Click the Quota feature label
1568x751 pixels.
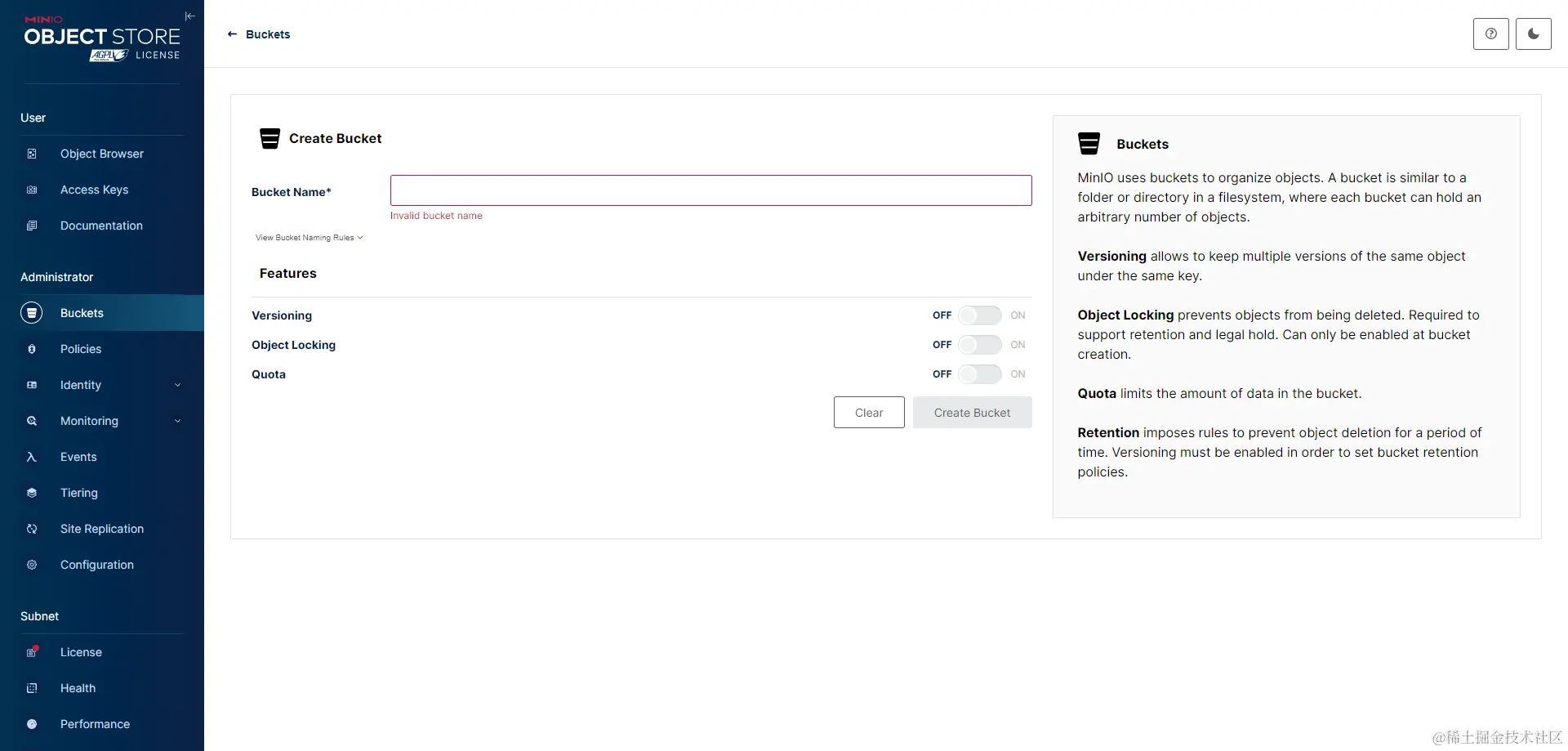[x=269, y=374]
